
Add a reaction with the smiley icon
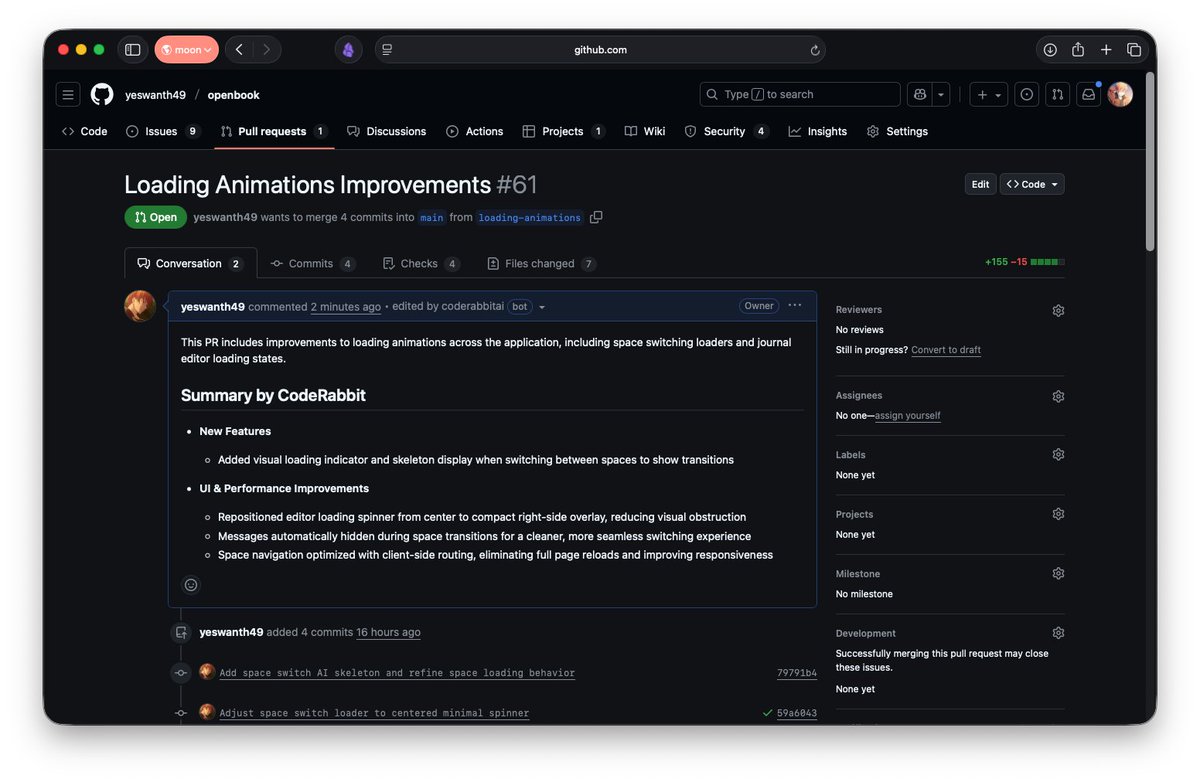pyautogui.click(x=191, y=585)
